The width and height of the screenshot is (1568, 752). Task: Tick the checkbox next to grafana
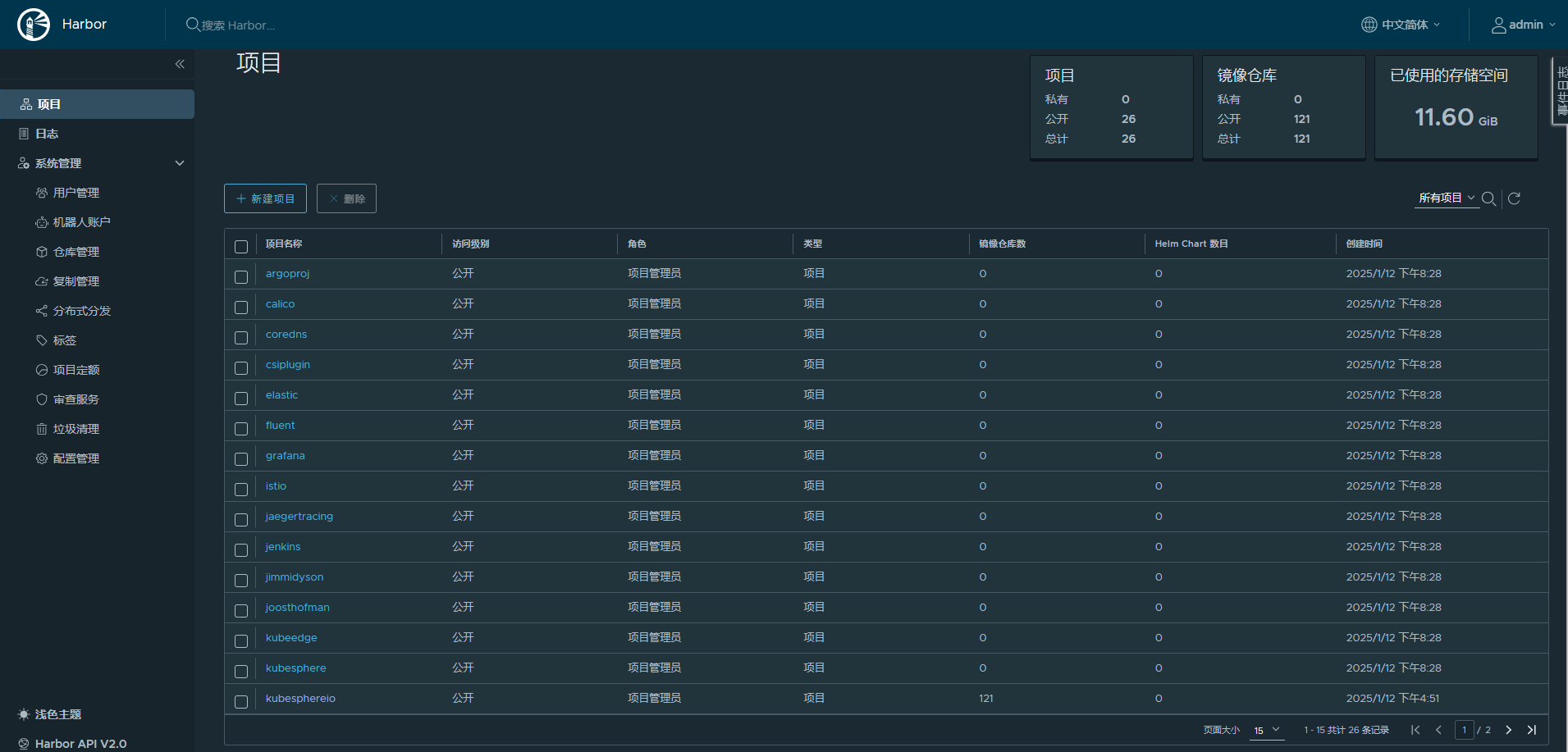pos(241,459)
